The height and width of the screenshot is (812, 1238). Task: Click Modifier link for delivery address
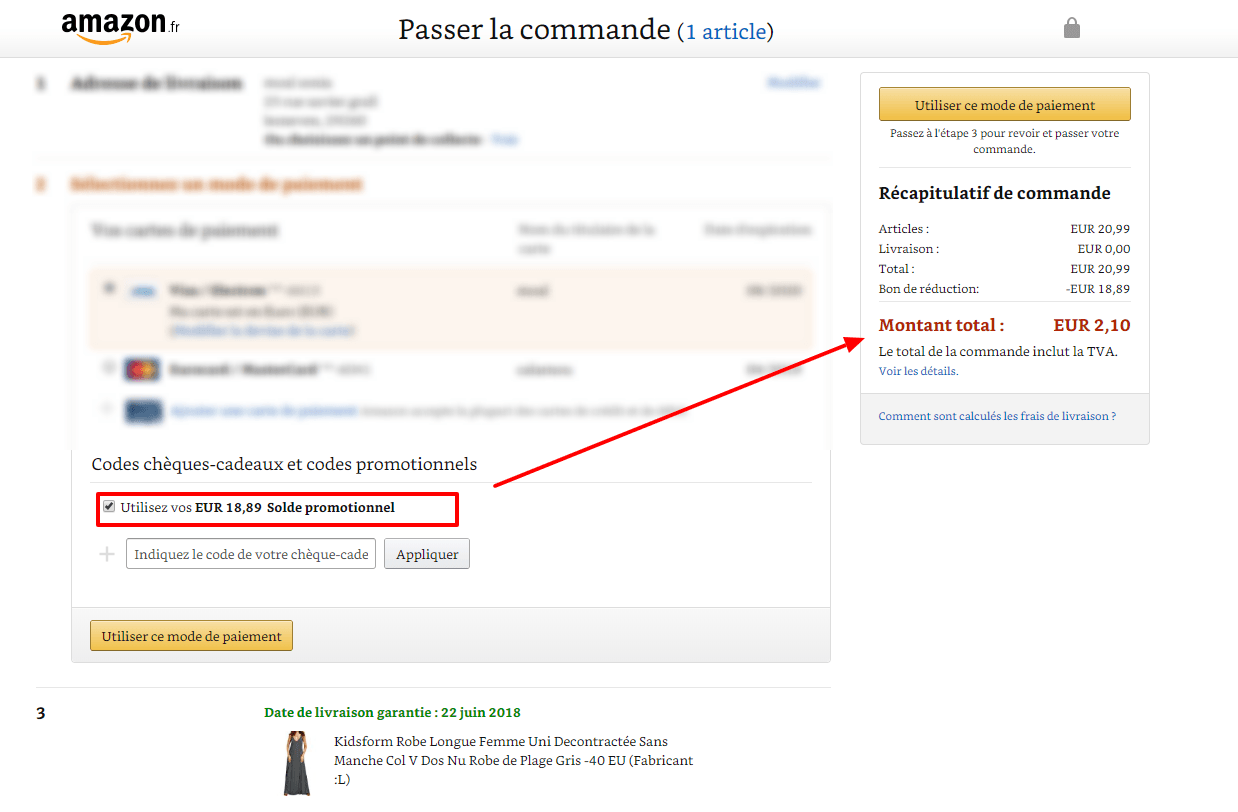(793, 83)
